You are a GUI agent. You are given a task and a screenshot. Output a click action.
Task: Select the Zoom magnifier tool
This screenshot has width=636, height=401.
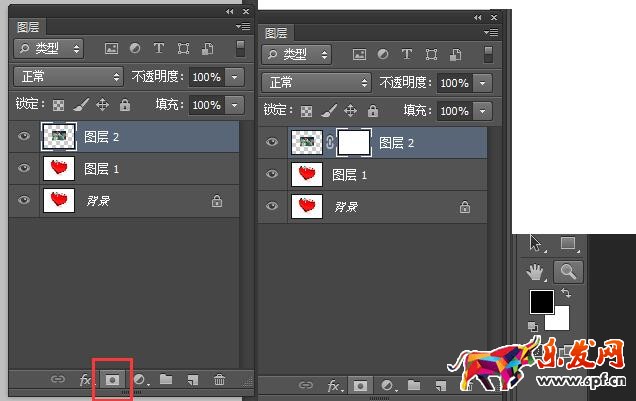568,271
